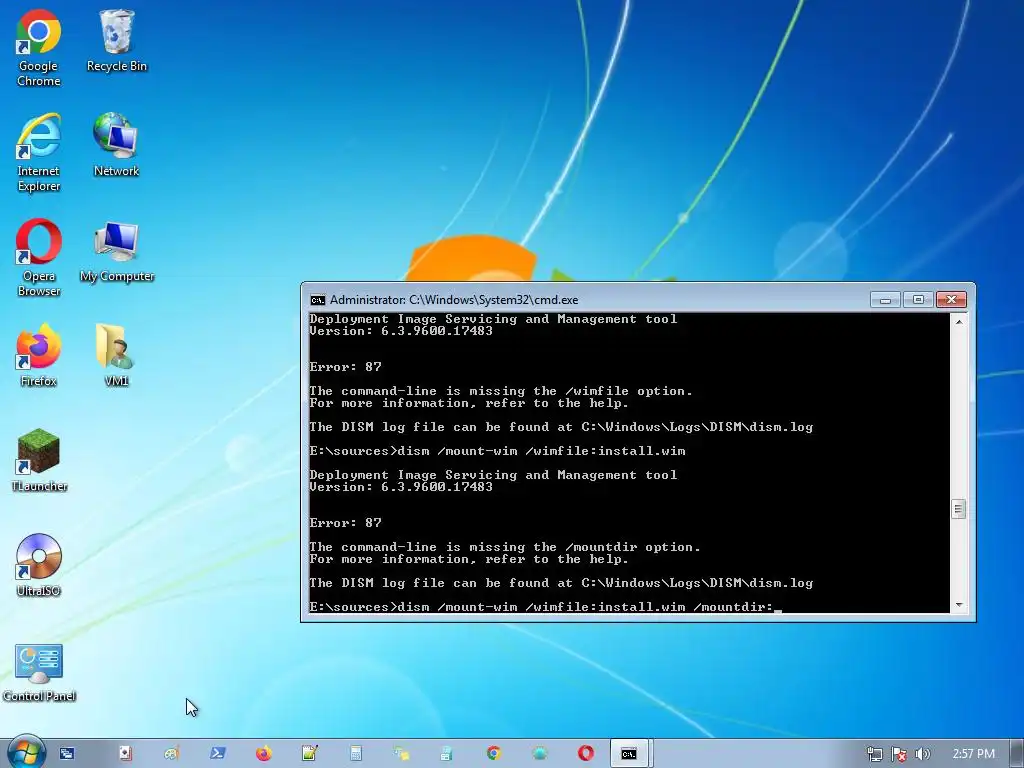Maximize the cmd.exe window
The height and width of the screenshot is (768, 1024).
tap(918, 300)
